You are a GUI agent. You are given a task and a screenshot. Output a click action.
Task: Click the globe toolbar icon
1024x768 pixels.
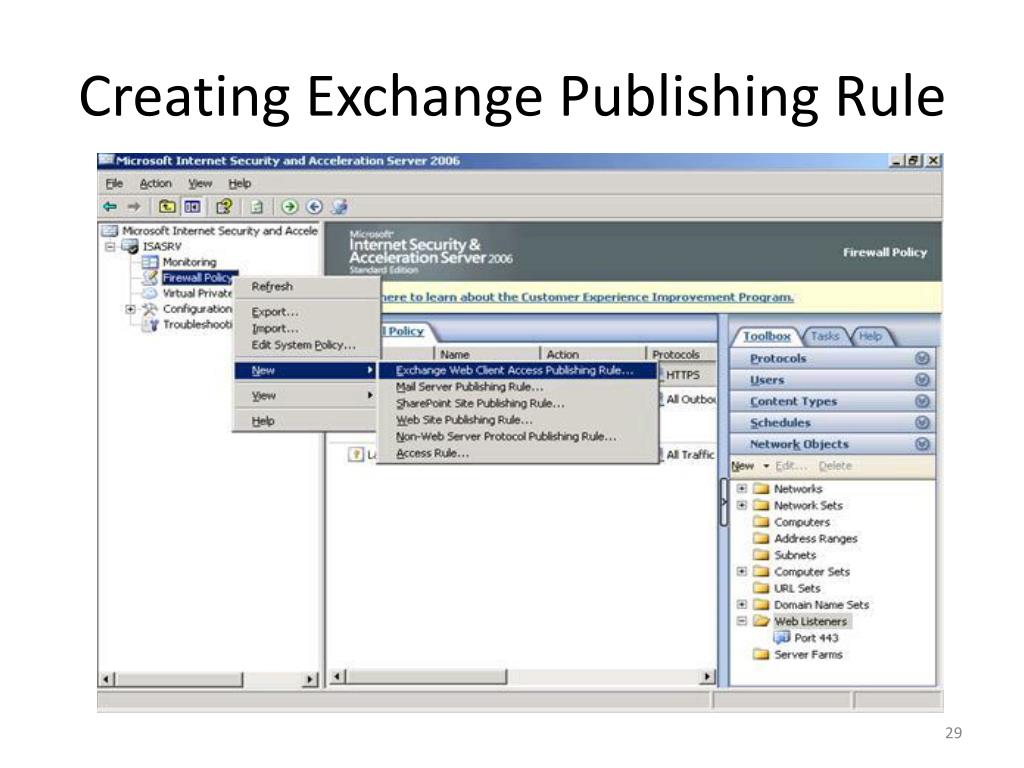(339, 207)
